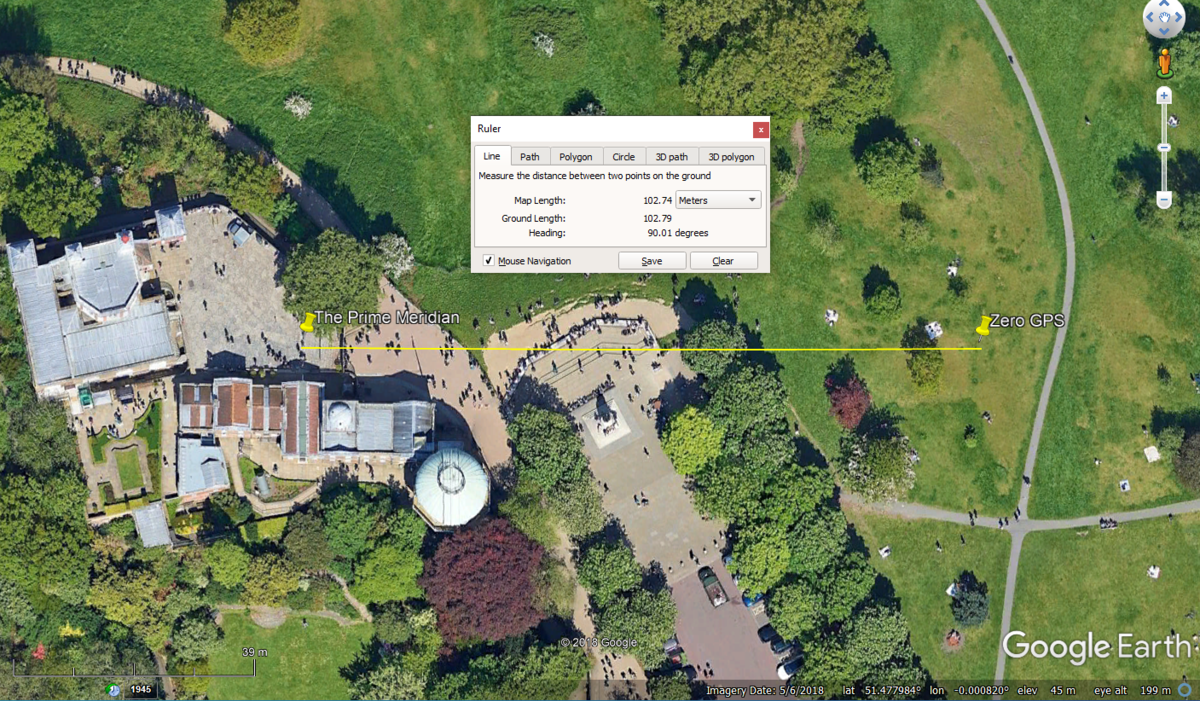Click the Zero GPS yellow pushpin
Viewport: 1200px width, 701px height.
point(984,325)
